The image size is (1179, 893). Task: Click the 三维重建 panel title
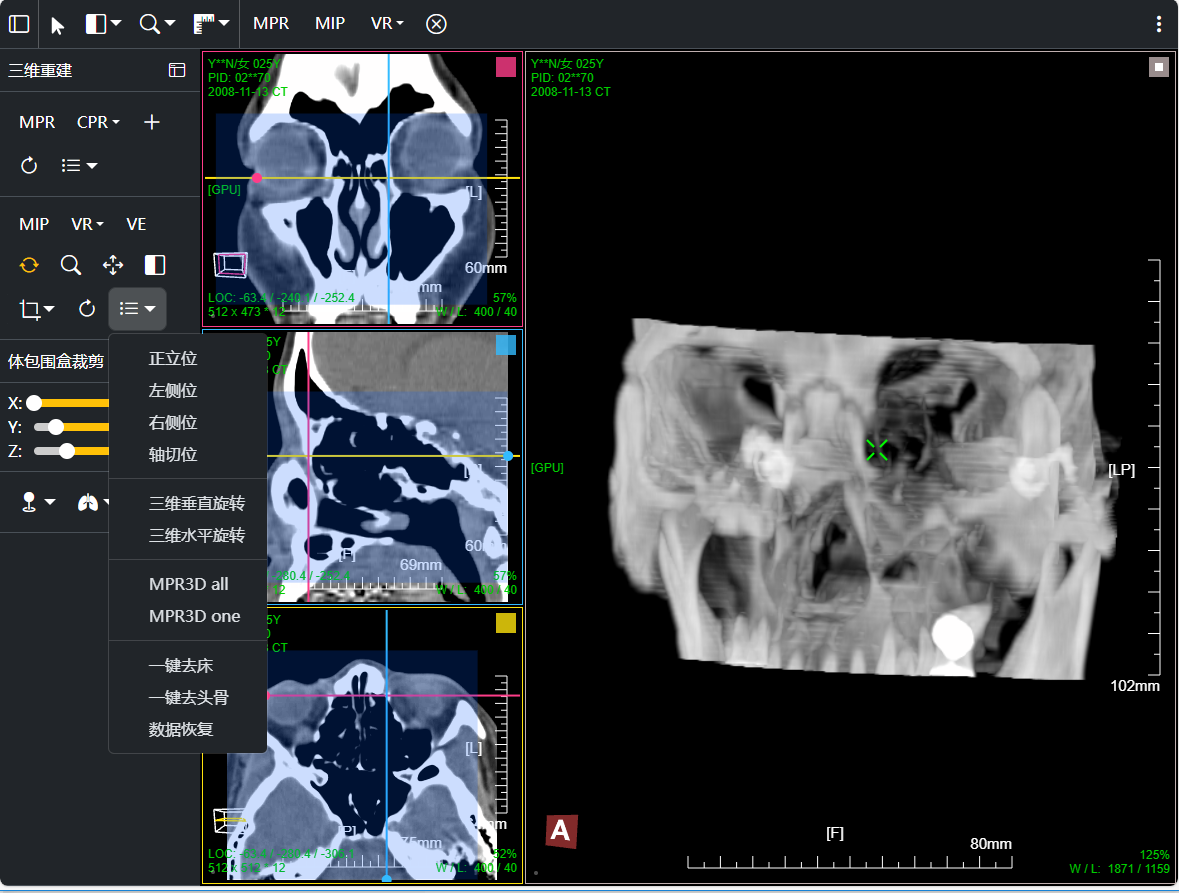(40, 70)
